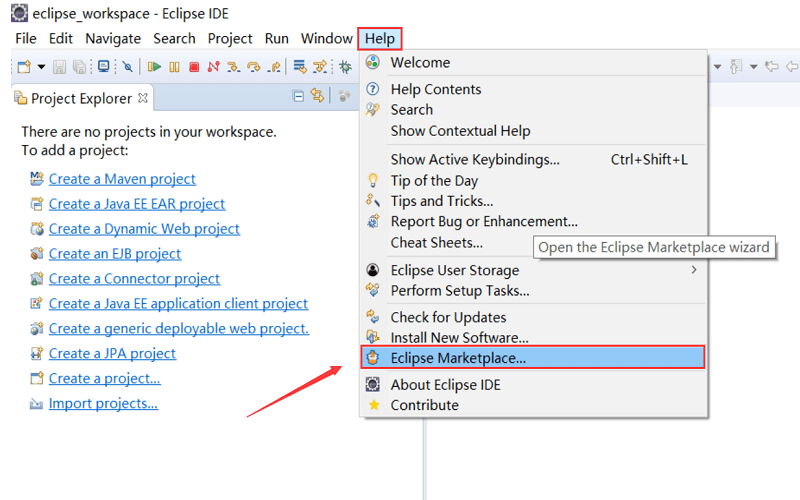Open Install New Software dialog

tap(533, 337)
